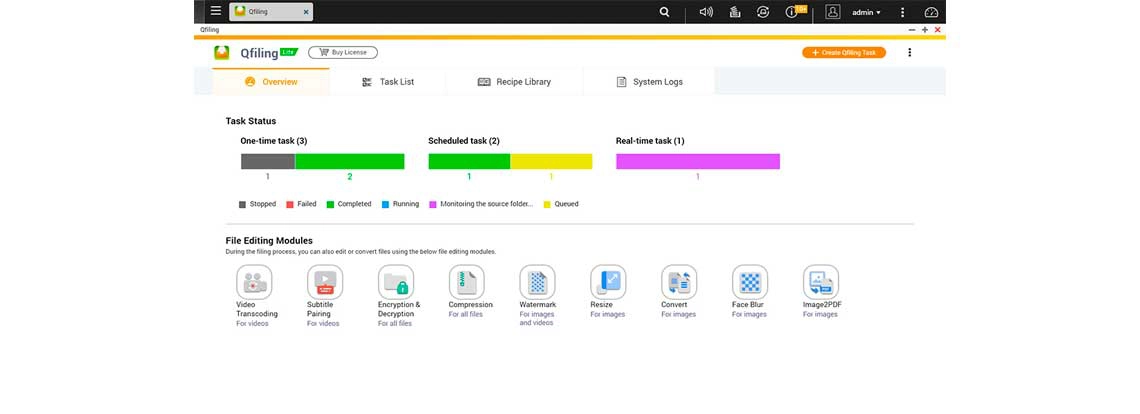Open the Convert module icon
The width and height of the screenshot is (1140, 414).
(679, 282)
